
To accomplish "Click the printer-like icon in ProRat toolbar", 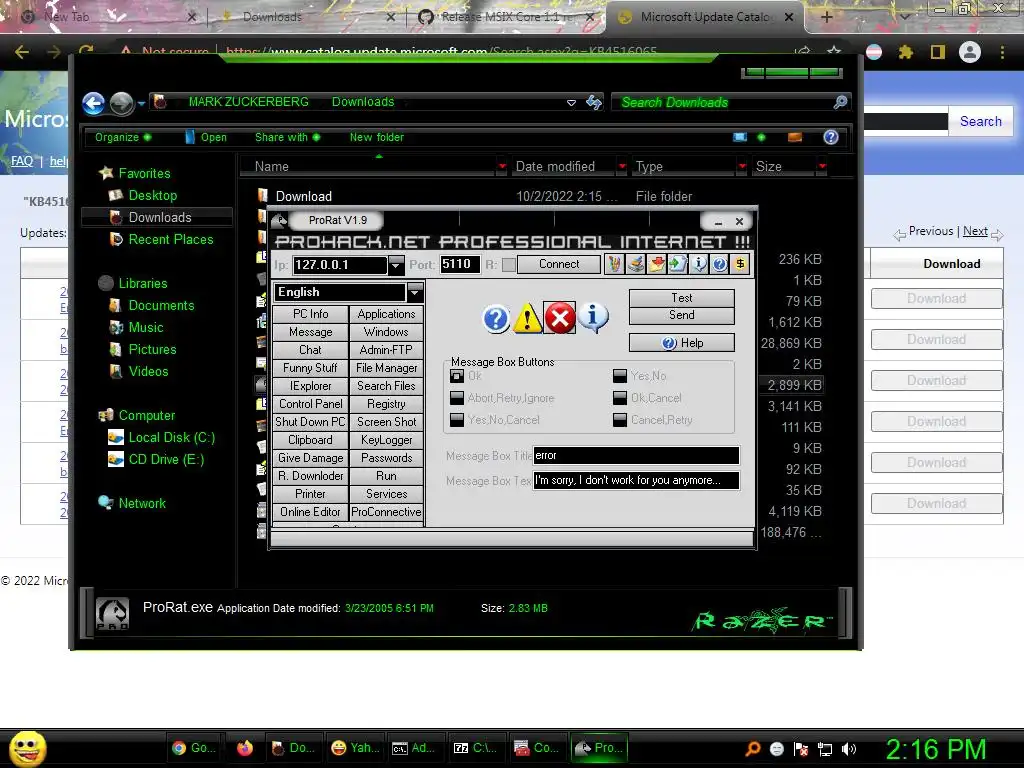I will [x=635, y=264].
